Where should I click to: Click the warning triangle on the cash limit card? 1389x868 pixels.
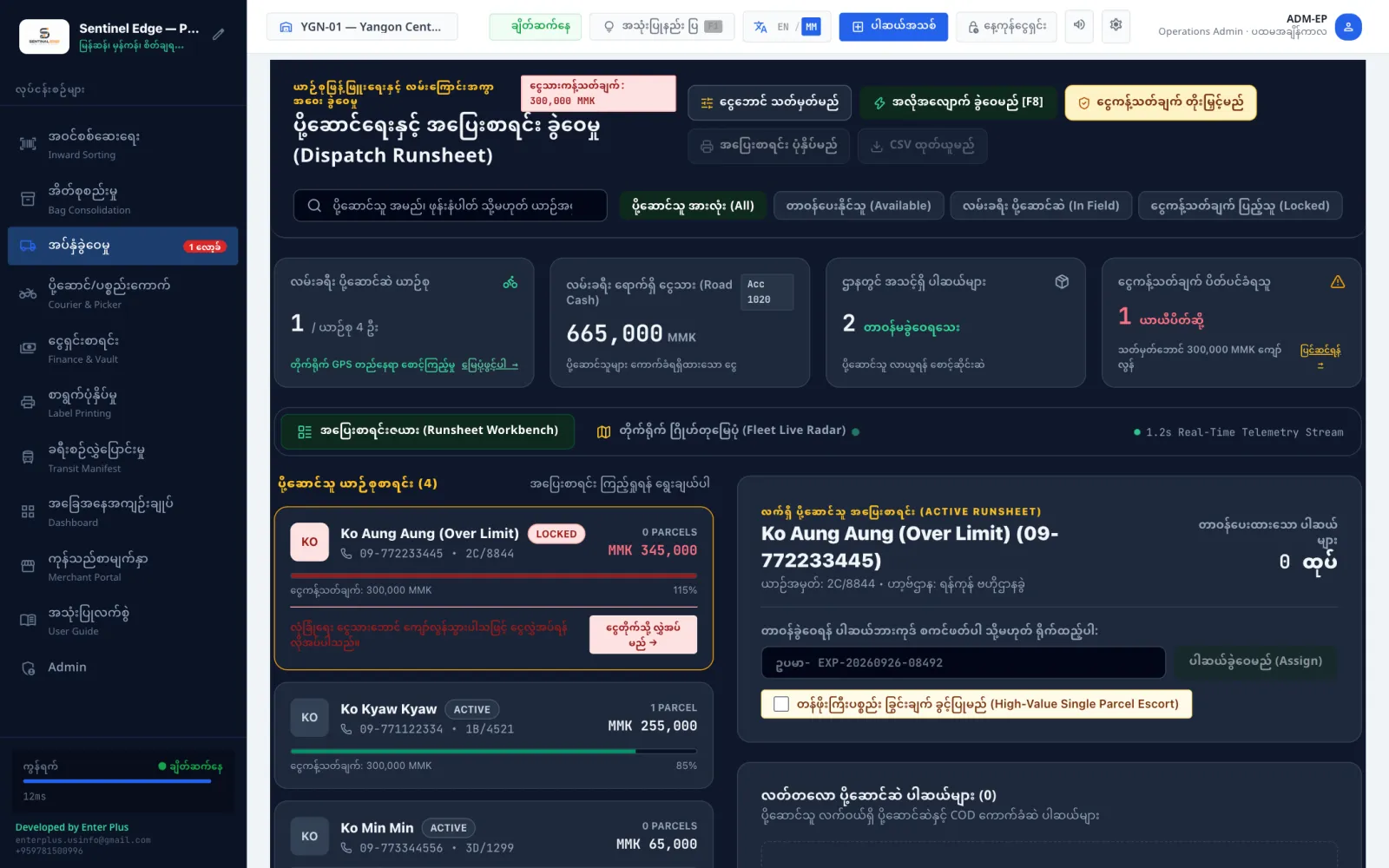coord(1338,282)
